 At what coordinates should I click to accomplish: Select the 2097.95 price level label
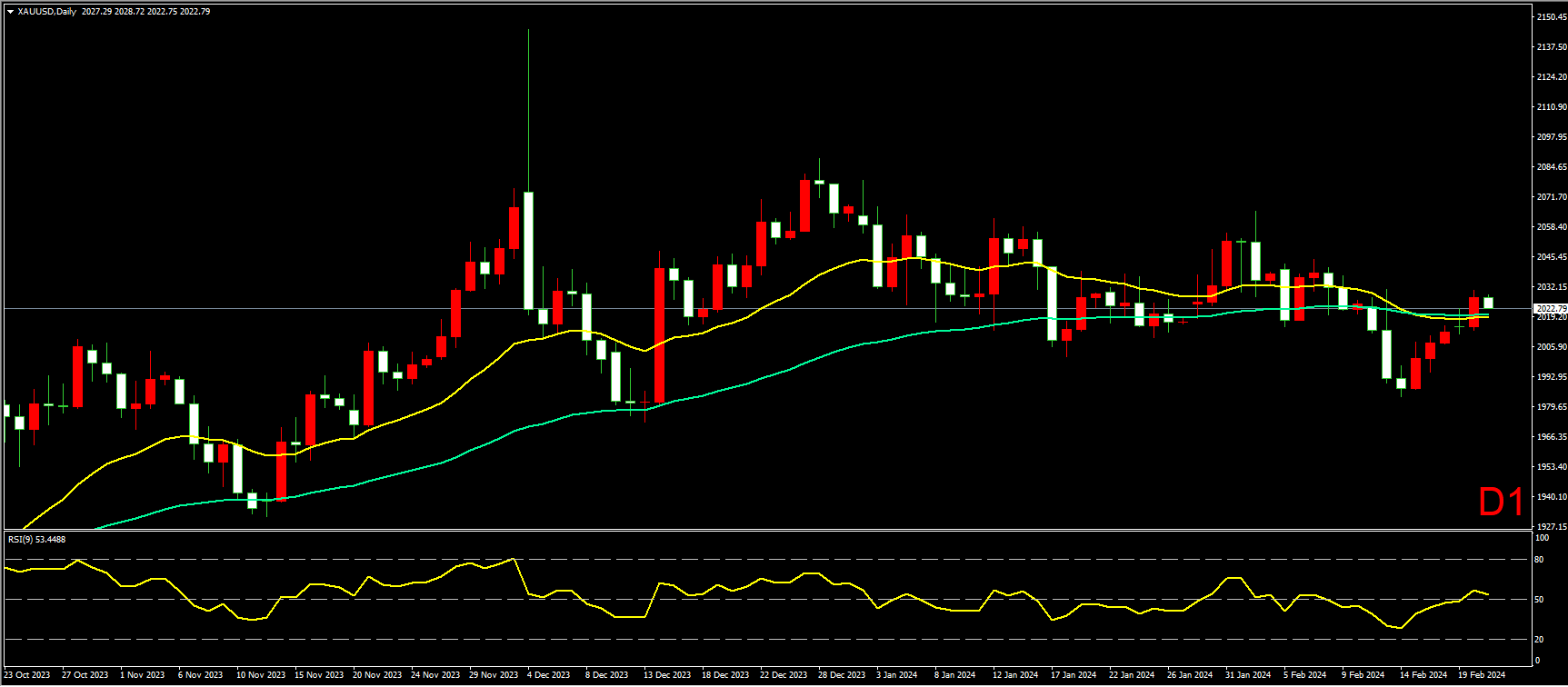coord(1552,137)
